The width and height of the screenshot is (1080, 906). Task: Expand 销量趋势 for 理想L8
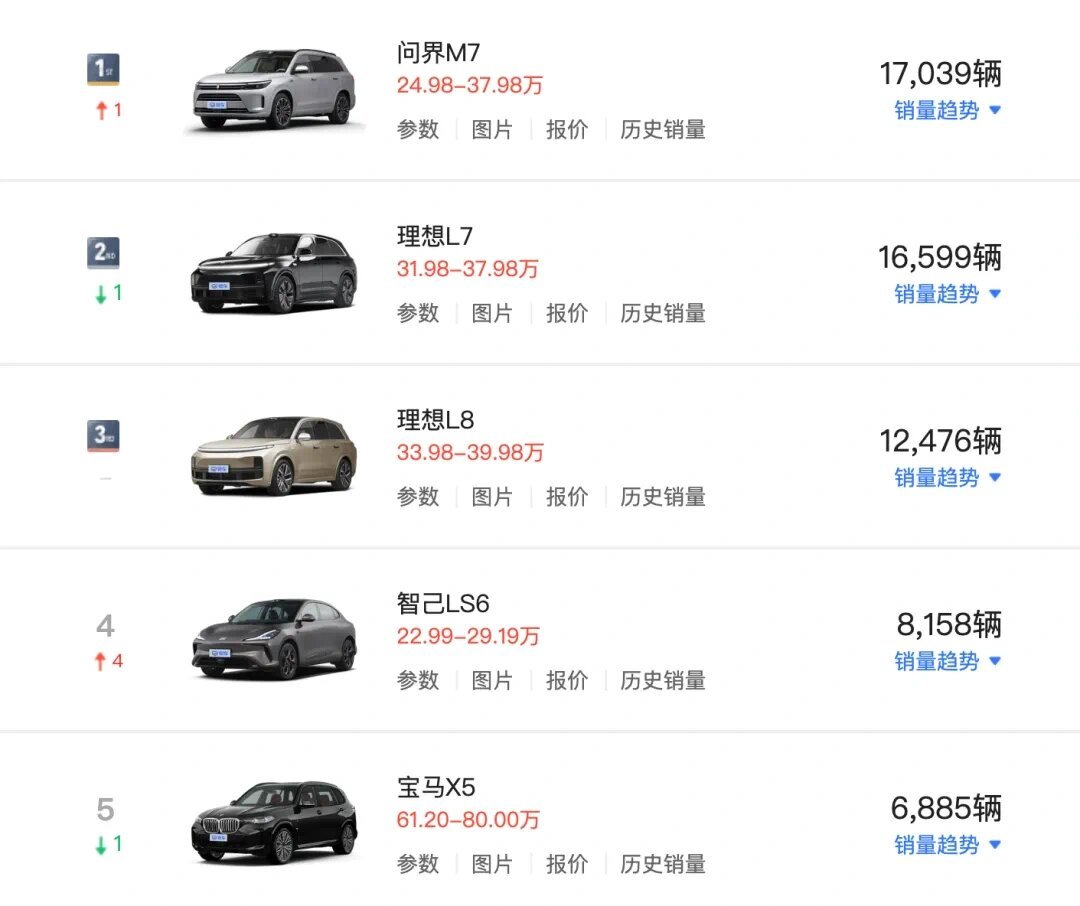pyautogui.click(x=948, y=477)
